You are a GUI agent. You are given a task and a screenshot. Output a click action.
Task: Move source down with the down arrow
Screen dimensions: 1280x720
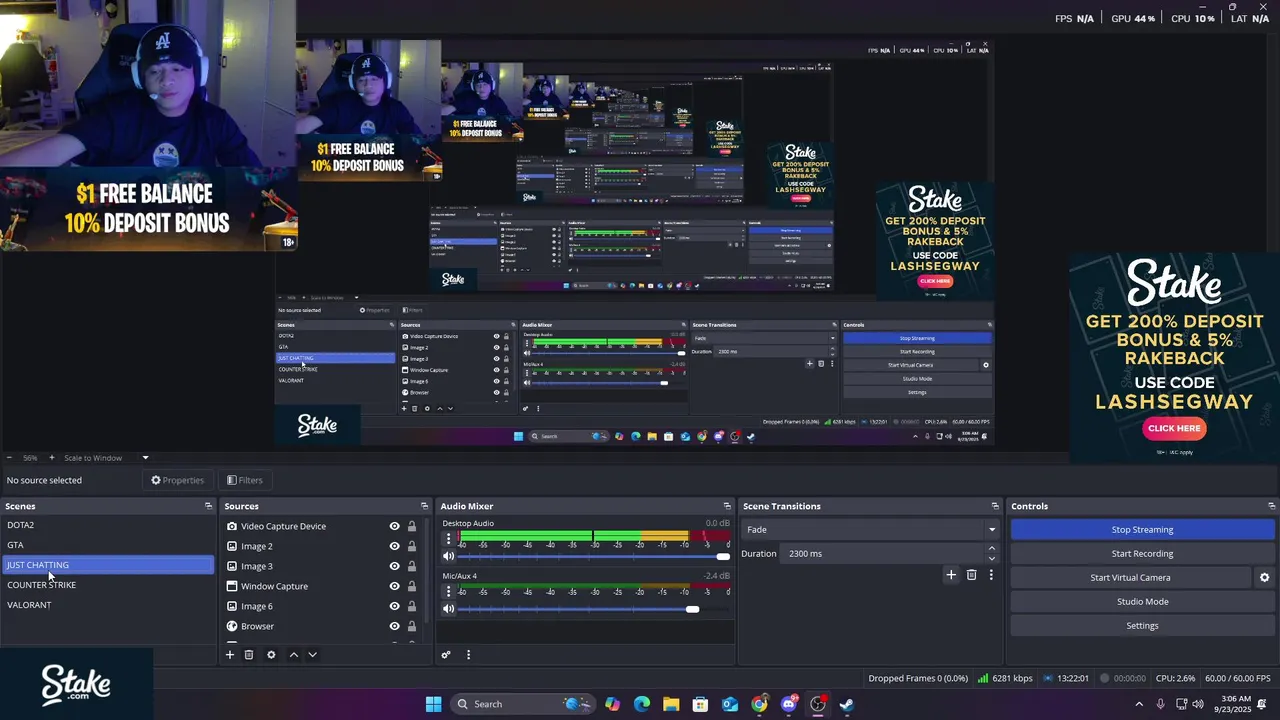(x=312, y=655)
